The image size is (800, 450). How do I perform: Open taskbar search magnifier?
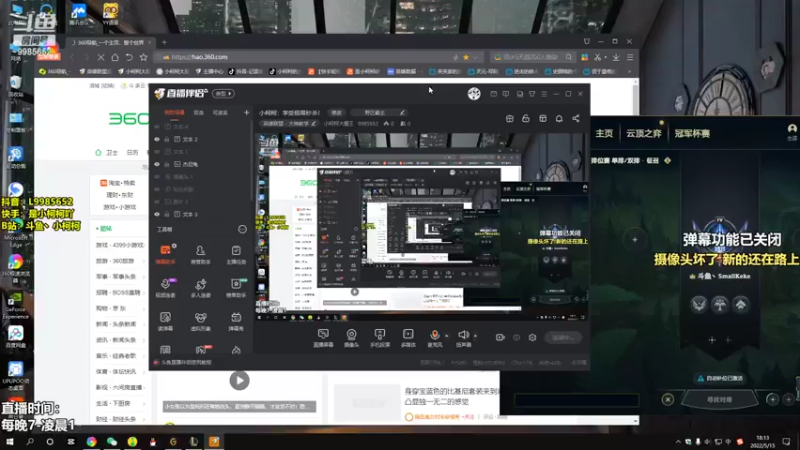click(x=30, y=441)
